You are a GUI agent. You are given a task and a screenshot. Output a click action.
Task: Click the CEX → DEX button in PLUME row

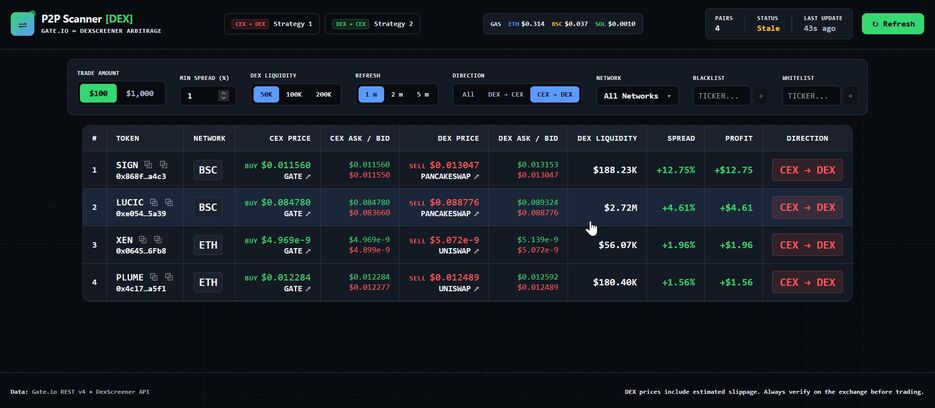(807, 282)
